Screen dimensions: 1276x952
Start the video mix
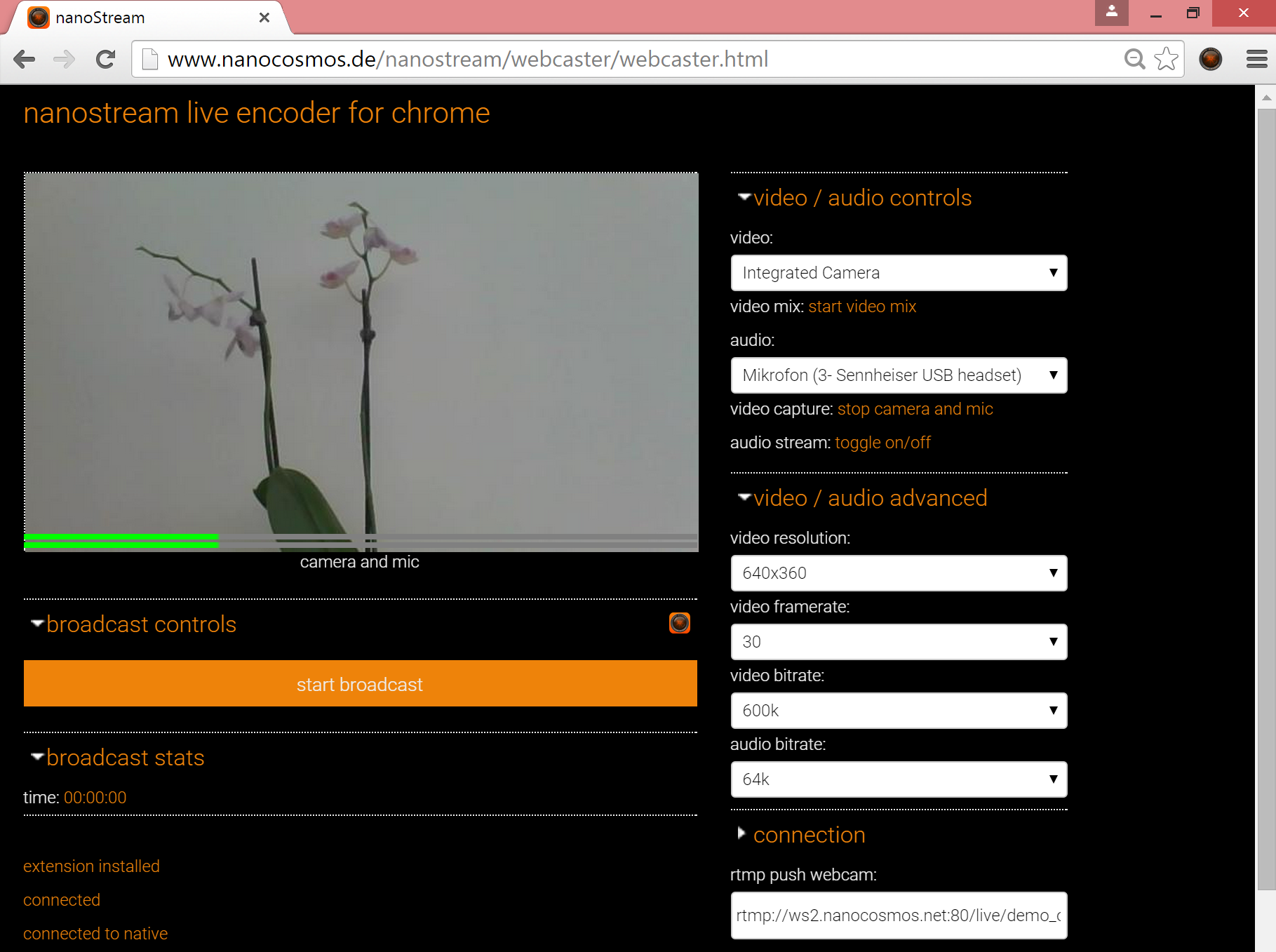click(x=862, y=307)
